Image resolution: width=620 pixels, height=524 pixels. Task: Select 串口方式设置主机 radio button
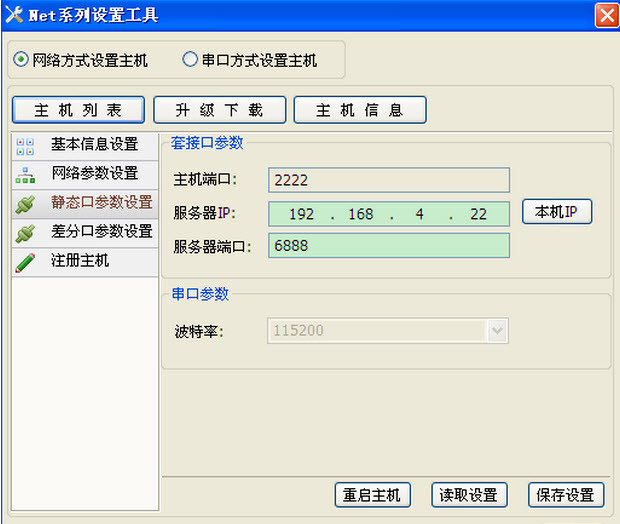tap(190, 59)
